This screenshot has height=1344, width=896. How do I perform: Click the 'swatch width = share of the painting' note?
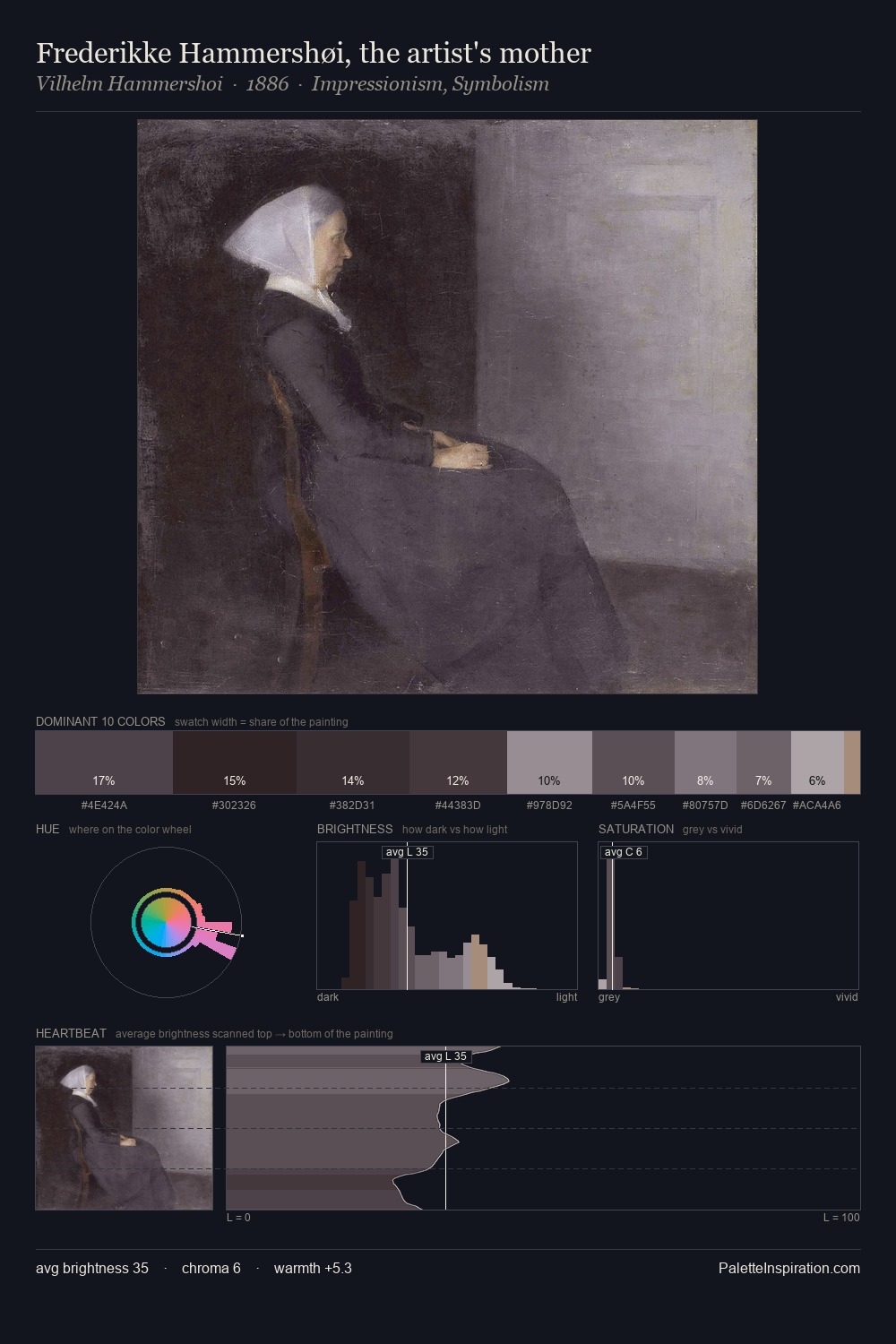(262, 722)
